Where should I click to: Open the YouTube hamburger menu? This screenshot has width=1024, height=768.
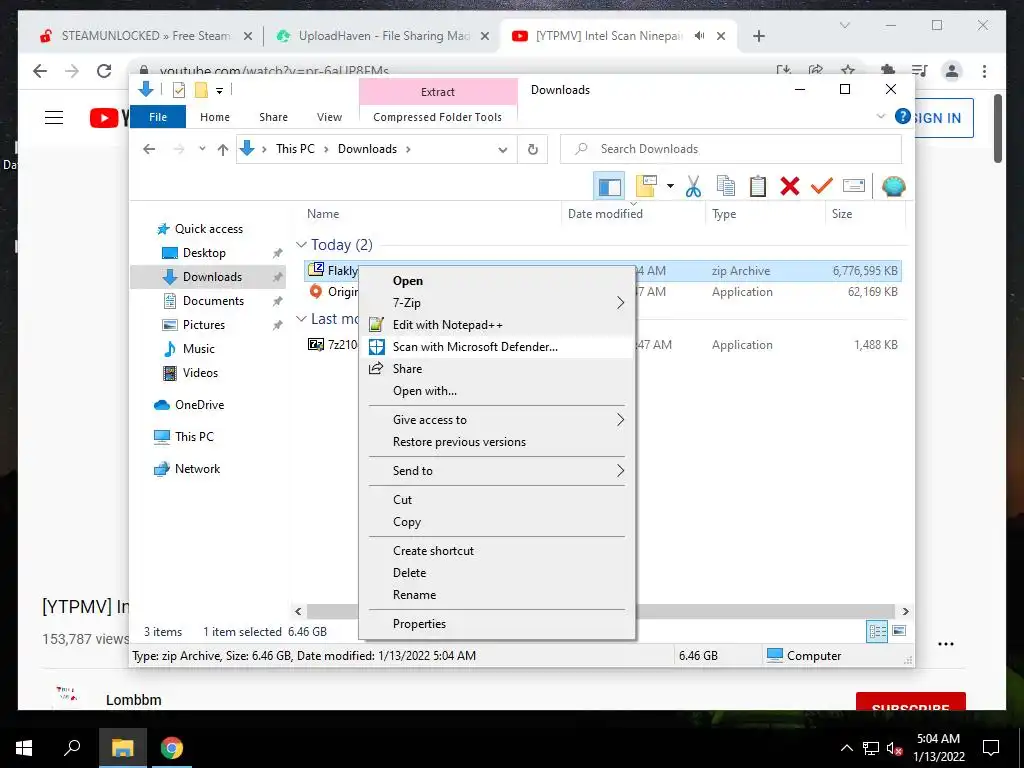pyautogui.click(x=54, y=118)
